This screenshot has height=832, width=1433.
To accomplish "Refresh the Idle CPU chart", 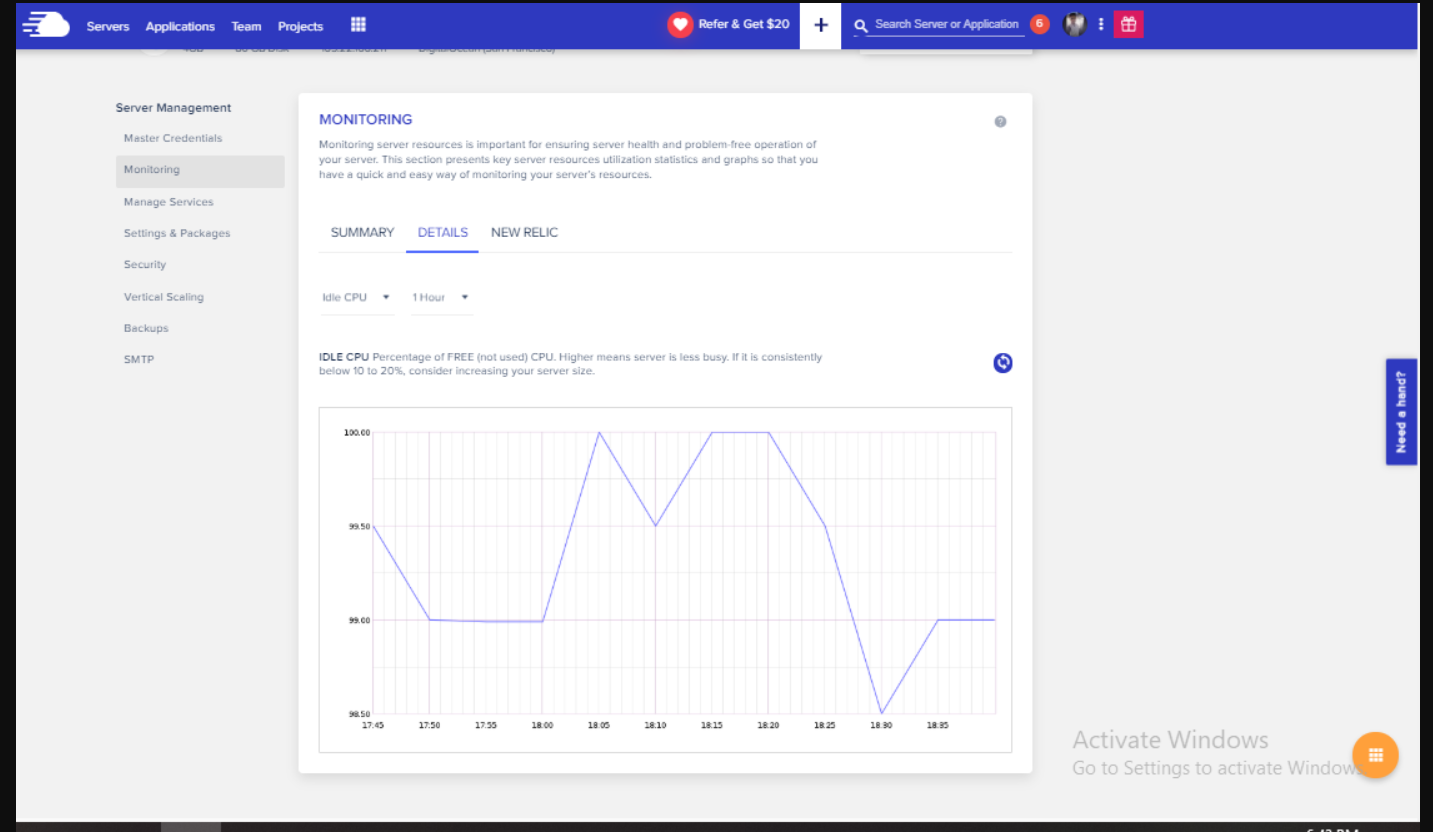I will [x=1002, y=363].
